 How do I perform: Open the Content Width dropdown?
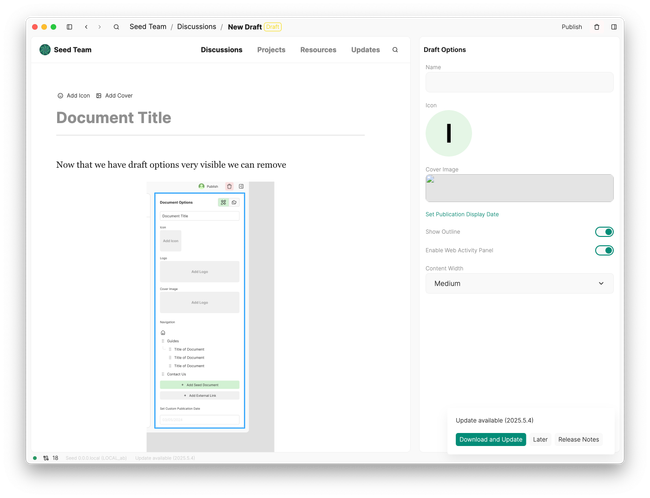pos(519,283)
